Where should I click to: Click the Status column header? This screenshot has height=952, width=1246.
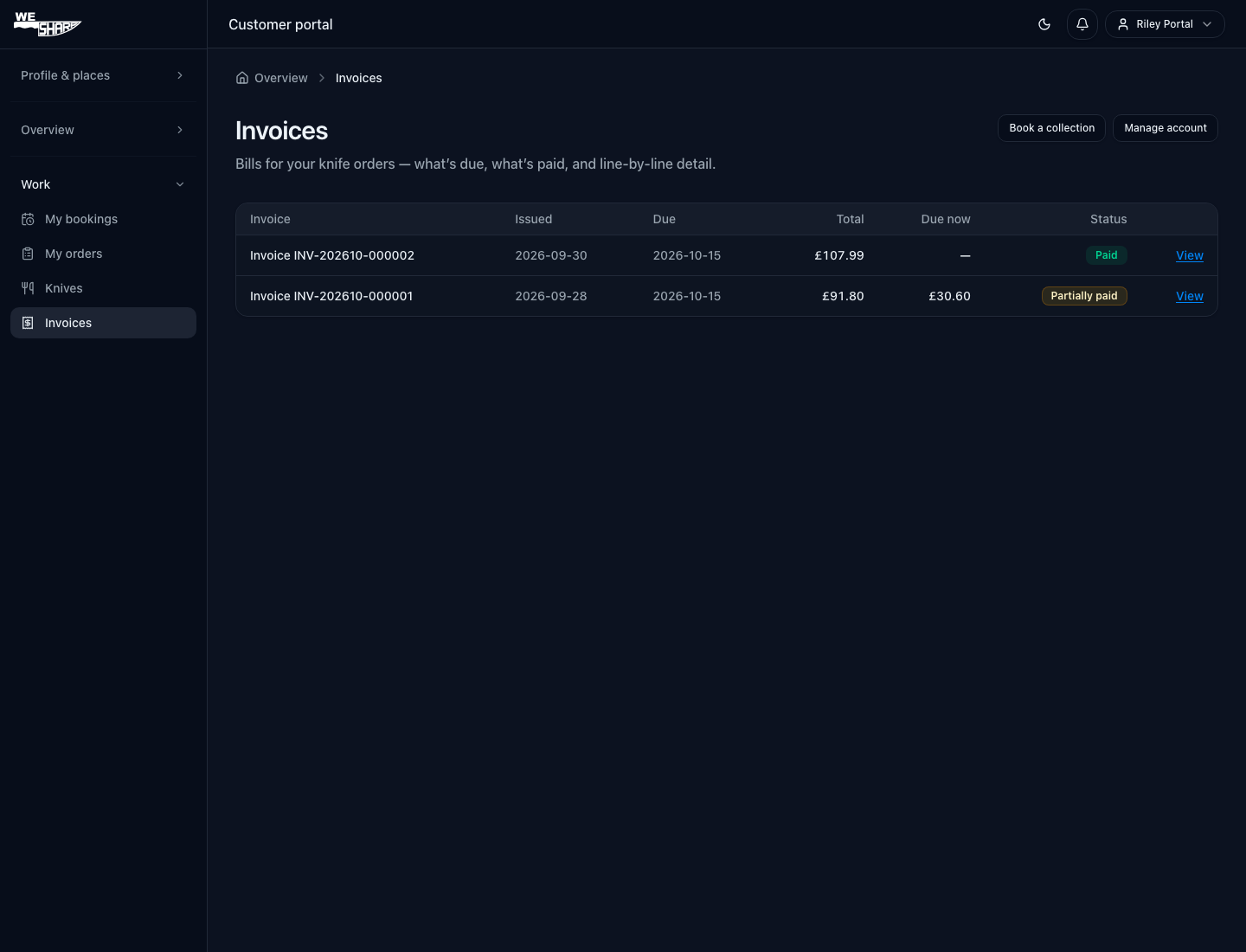pos(1108,219)
